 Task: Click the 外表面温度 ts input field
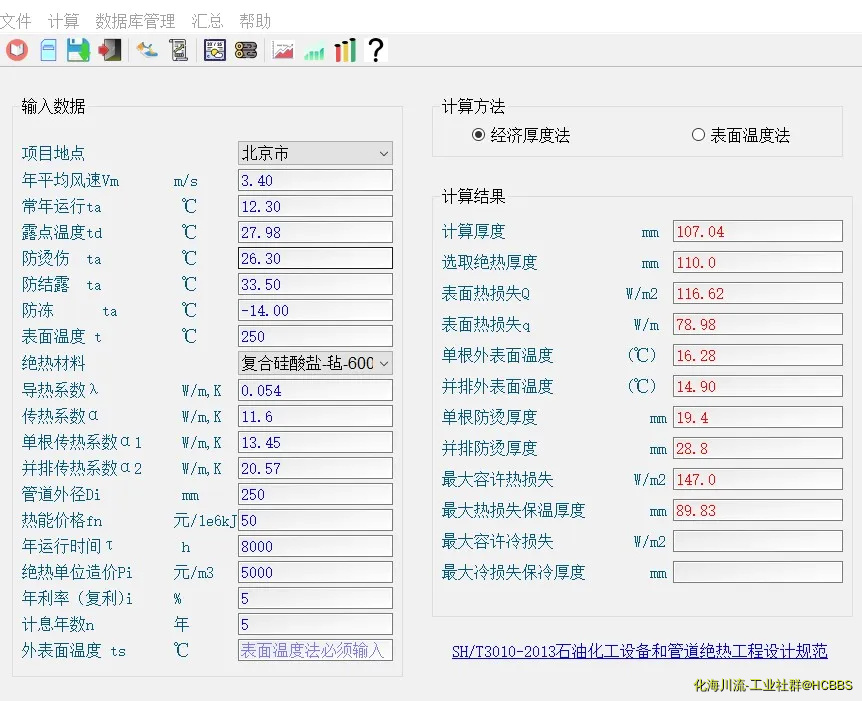(316, 650)
